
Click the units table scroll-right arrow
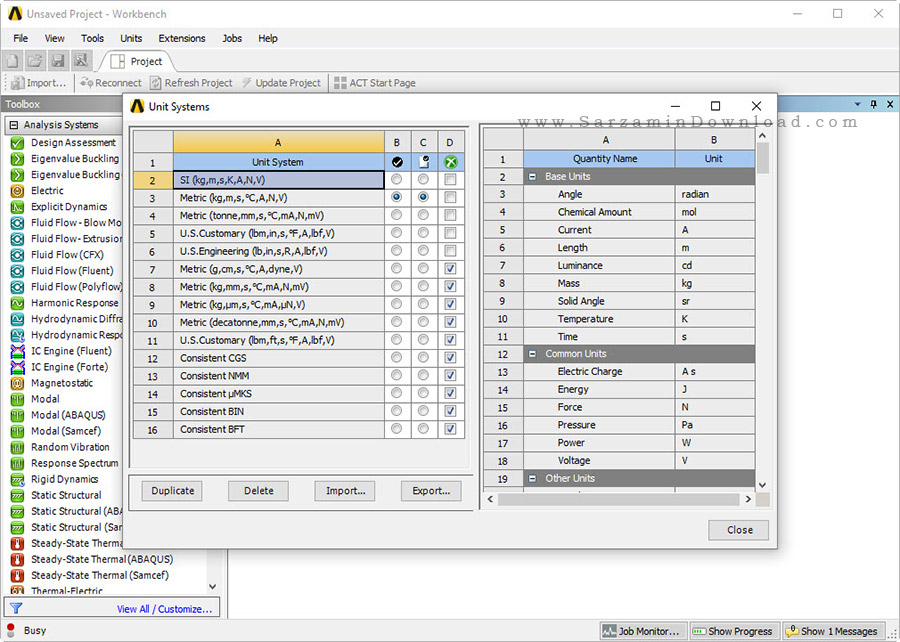point(748,499)
